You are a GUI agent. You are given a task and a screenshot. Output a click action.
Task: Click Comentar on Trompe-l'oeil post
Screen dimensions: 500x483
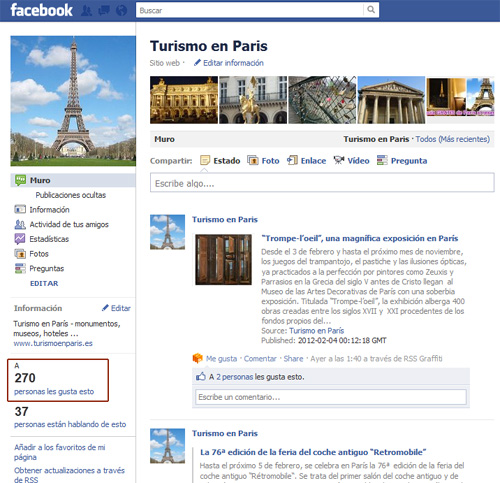coord(260,359)
